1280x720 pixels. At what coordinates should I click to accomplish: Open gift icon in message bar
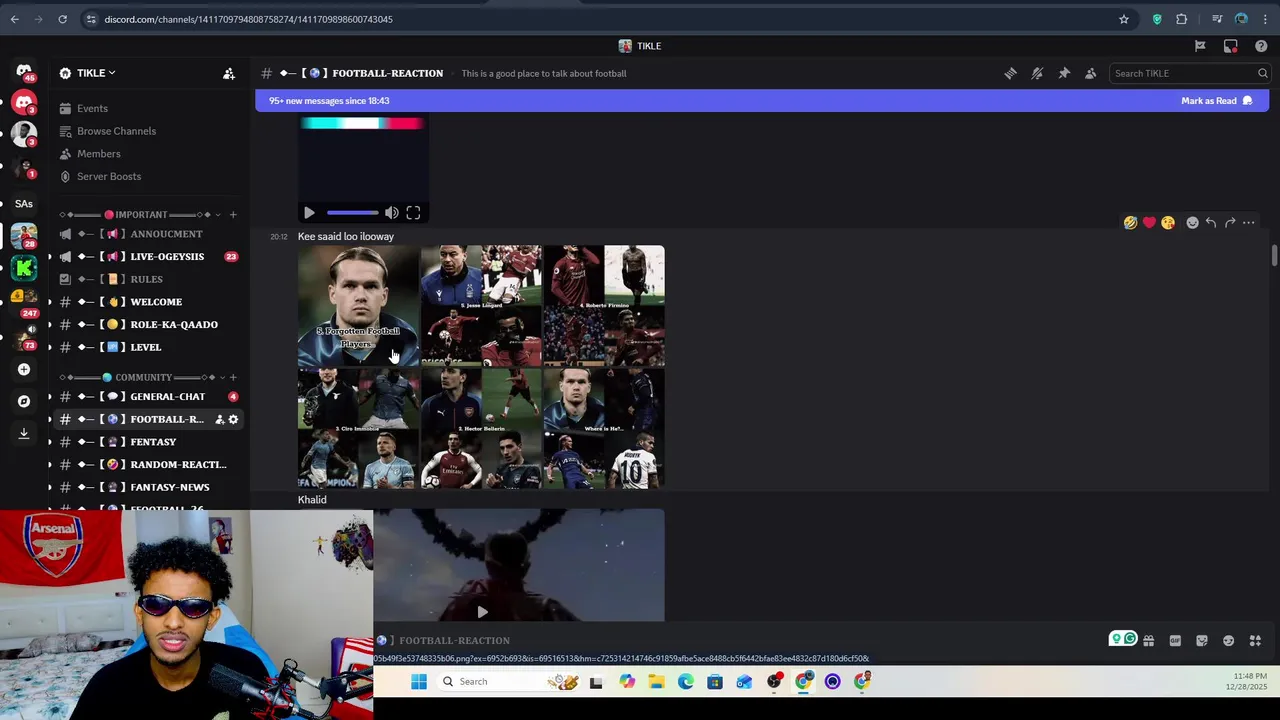pyautogui.click(x=1149, y=641)
